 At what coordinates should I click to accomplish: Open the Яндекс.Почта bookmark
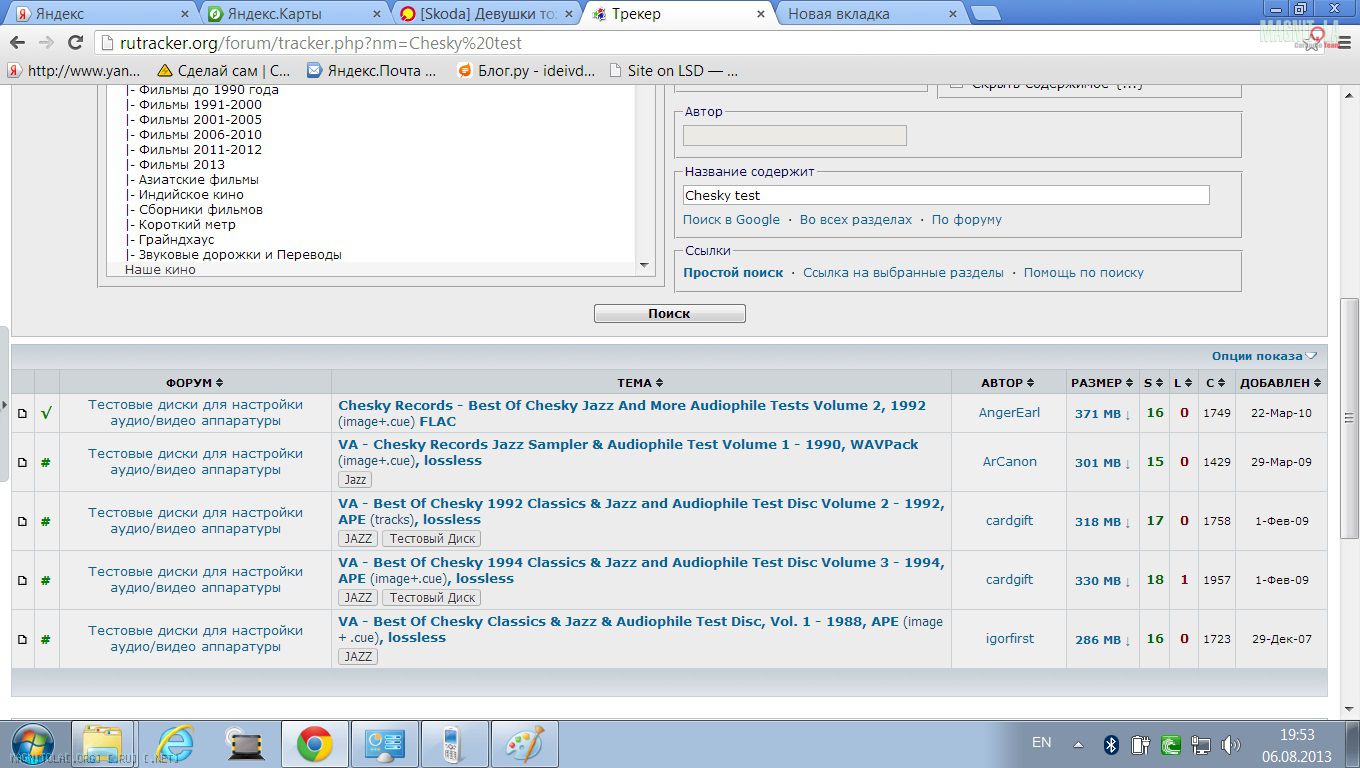point(372,71)
